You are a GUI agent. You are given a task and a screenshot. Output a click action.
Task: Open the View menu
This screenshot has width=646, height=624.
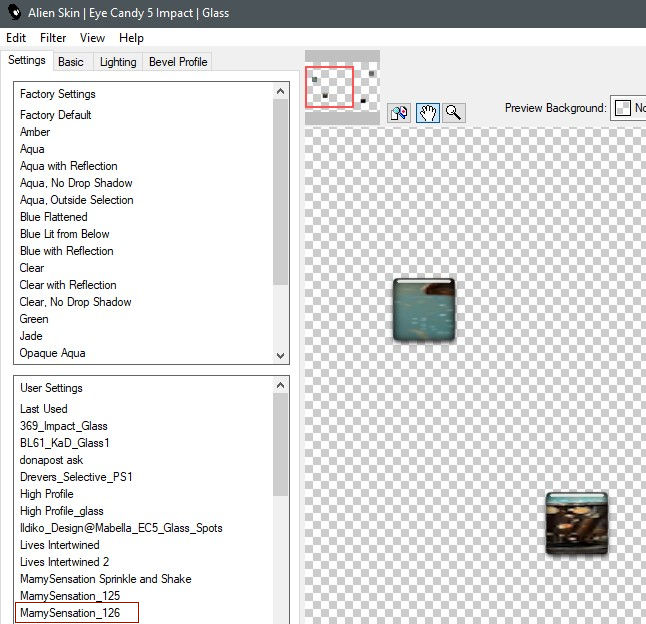pos(93,38)
